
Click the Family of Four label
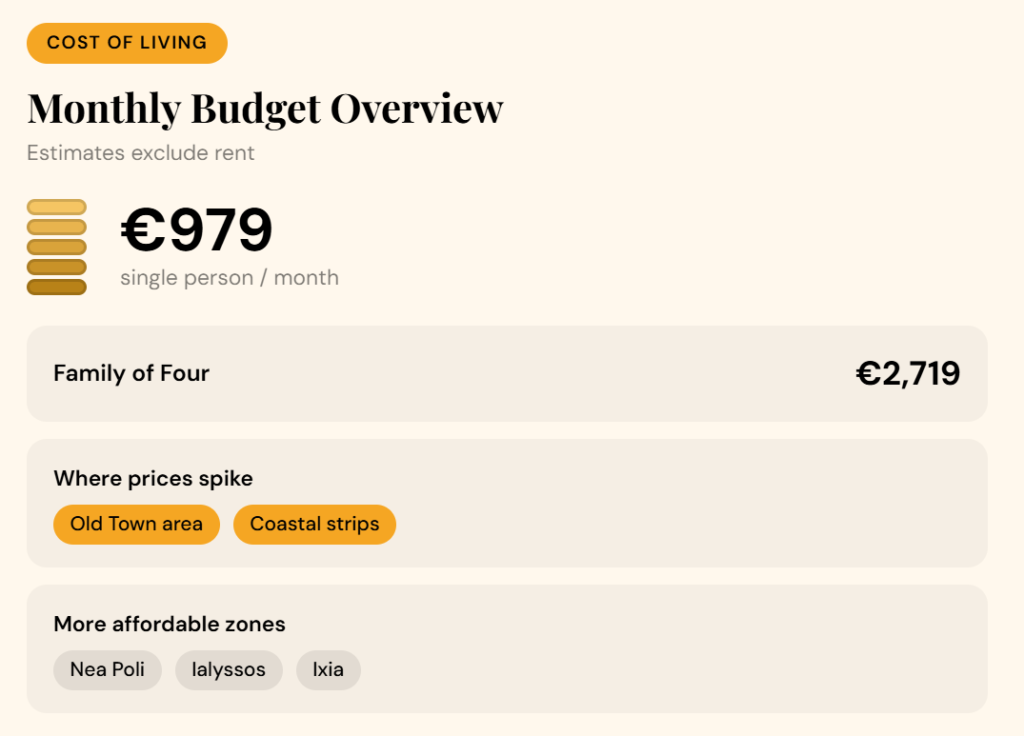tap(131, 373)
